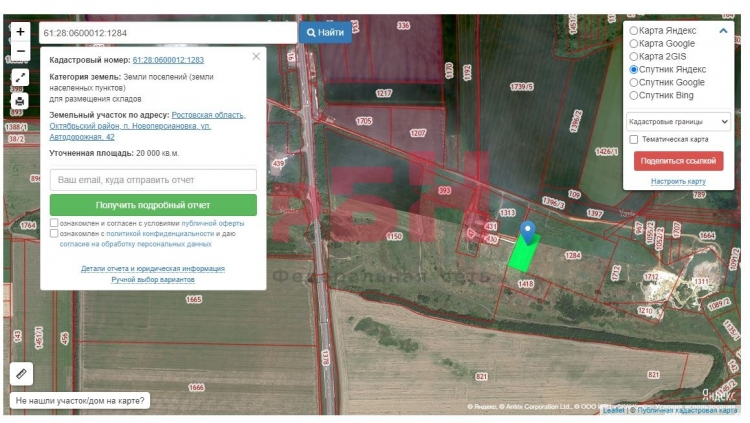The image size is (750, 423).
Task: Toggle fullscreen map view icon
Action: click(x=20, y=78)
